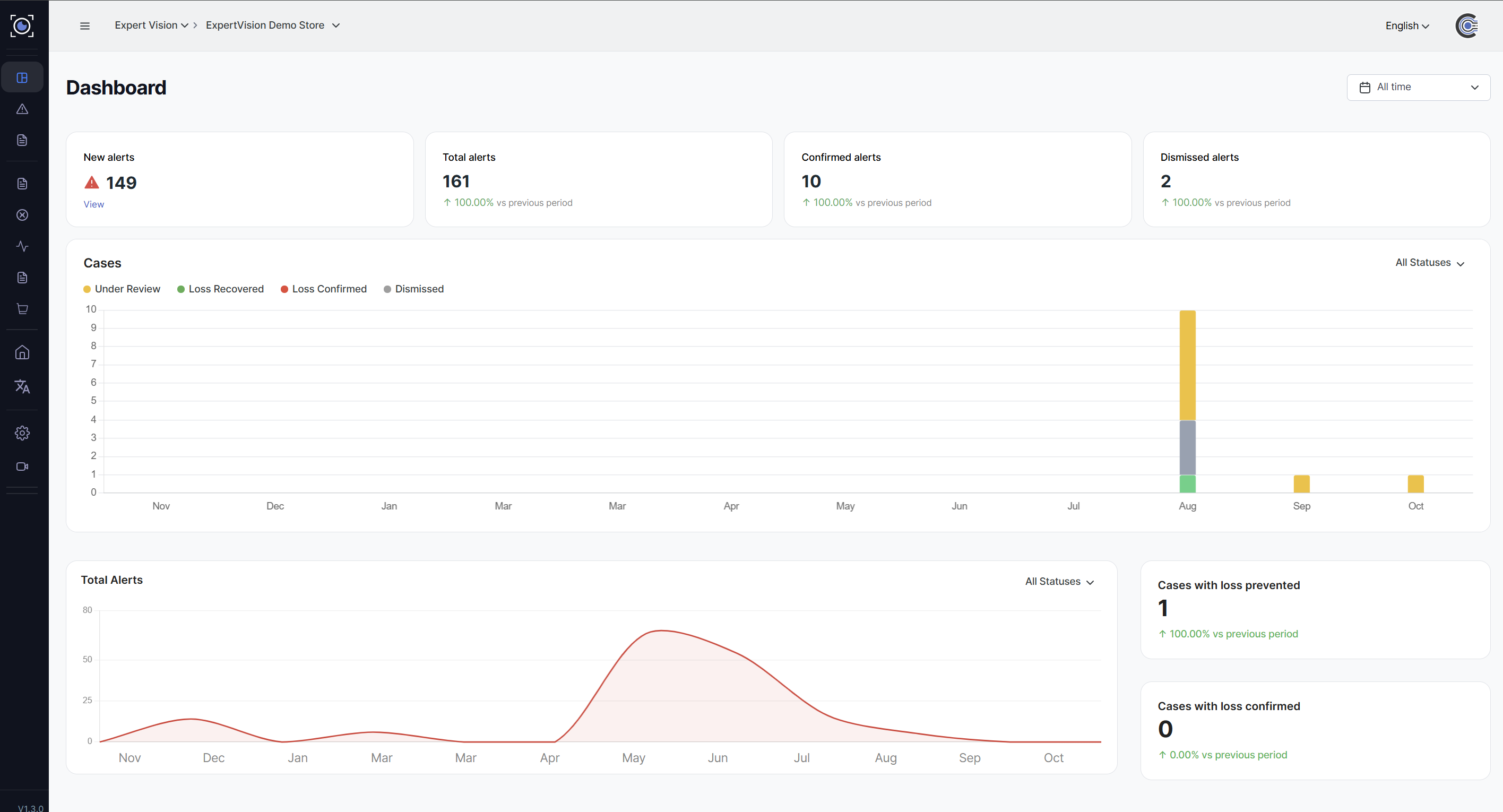Viewport: 1503px width, 812px height.
Task: Open the activity pulse icon in sidebar
Action: point(22,246)
